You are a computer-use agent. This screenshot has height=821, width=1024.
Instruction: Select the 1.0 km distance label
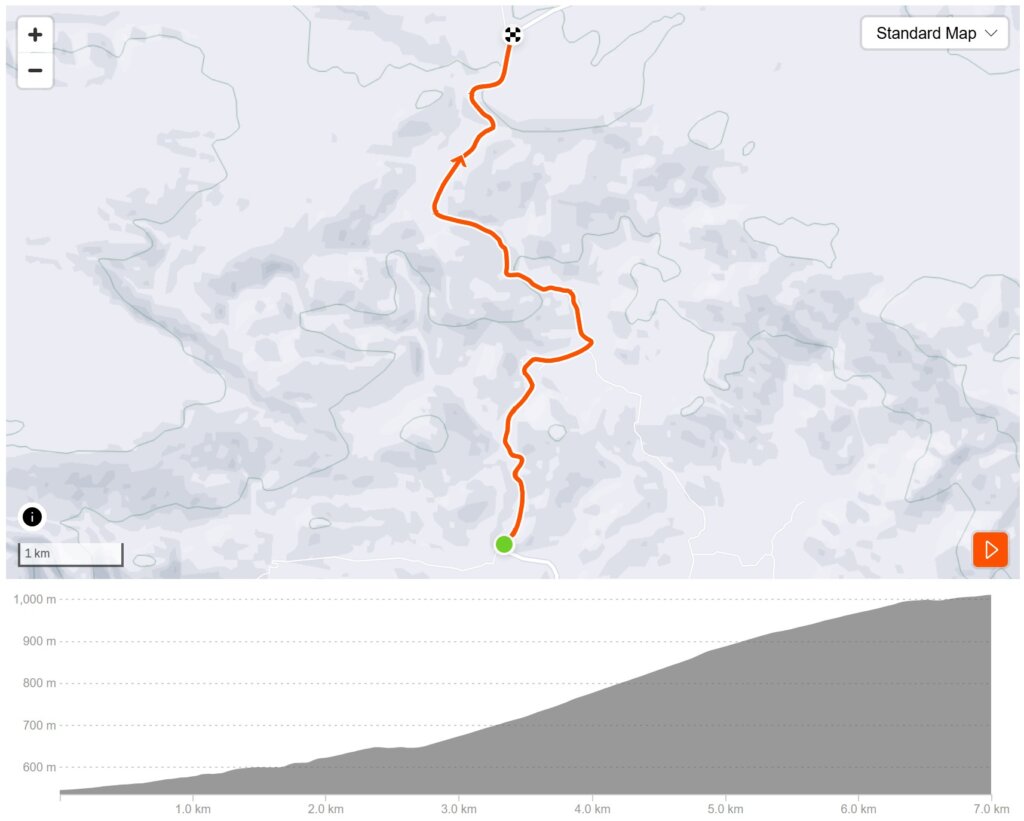click(193, 808)
